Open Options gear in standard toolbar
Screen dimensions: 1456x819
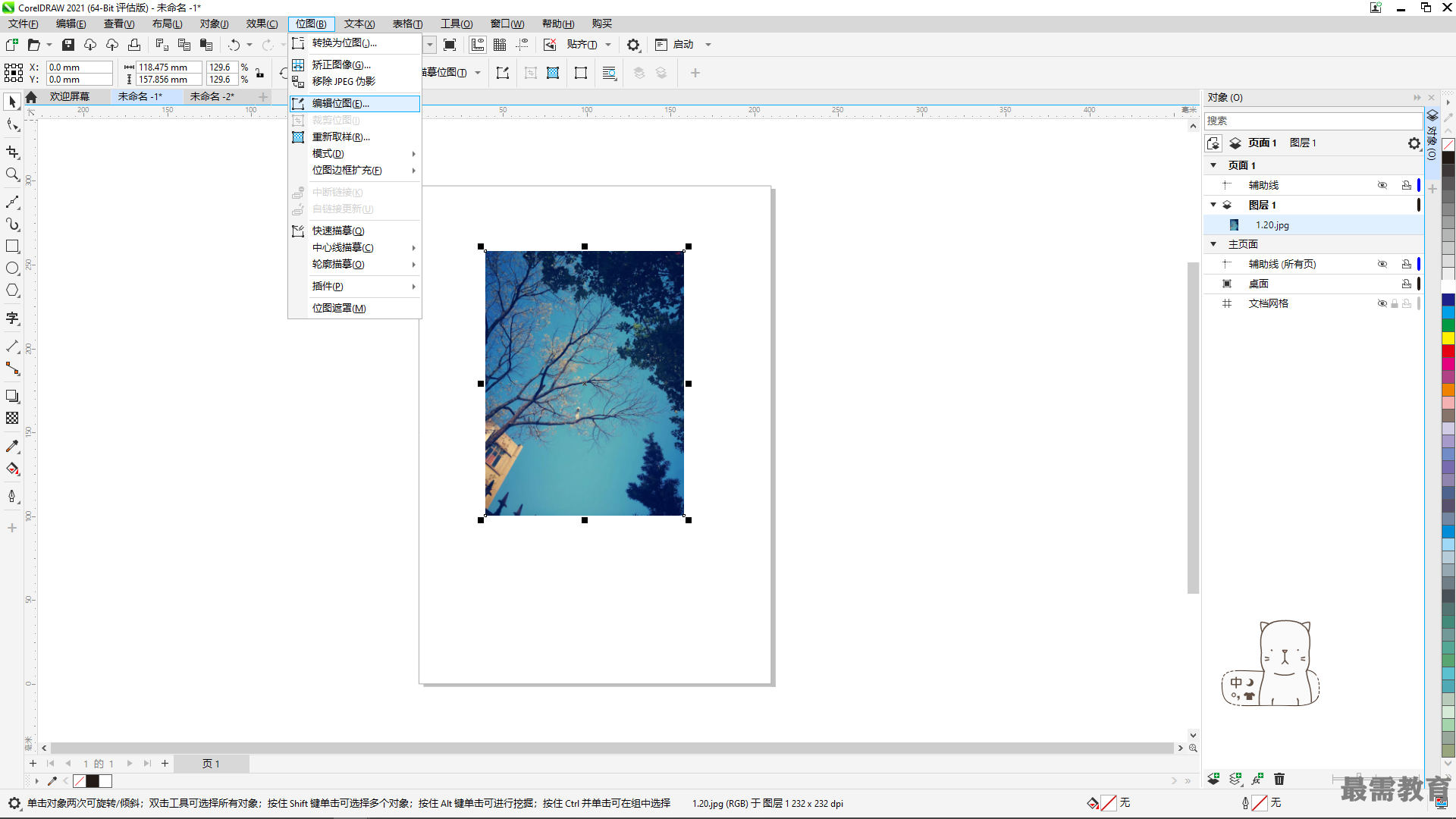633,45
